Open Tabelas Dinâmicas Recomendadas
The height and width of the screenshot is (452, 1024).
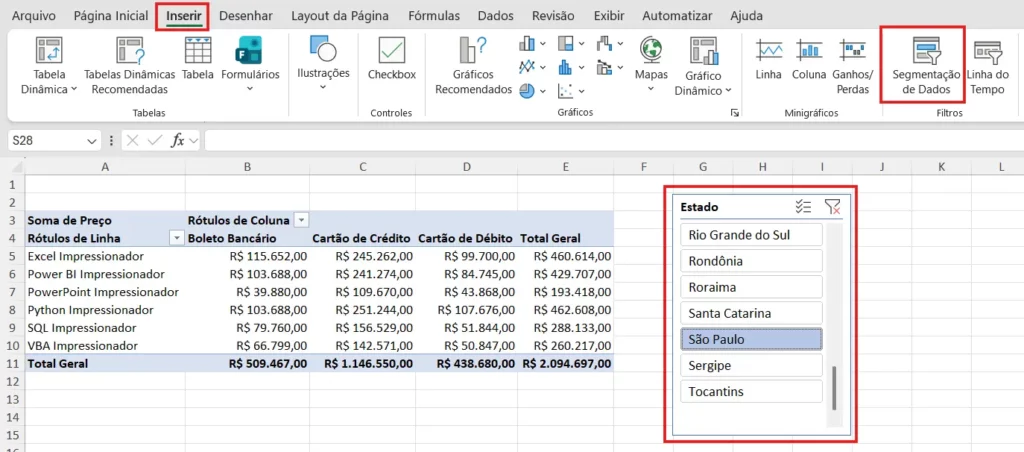pos(129,65)
